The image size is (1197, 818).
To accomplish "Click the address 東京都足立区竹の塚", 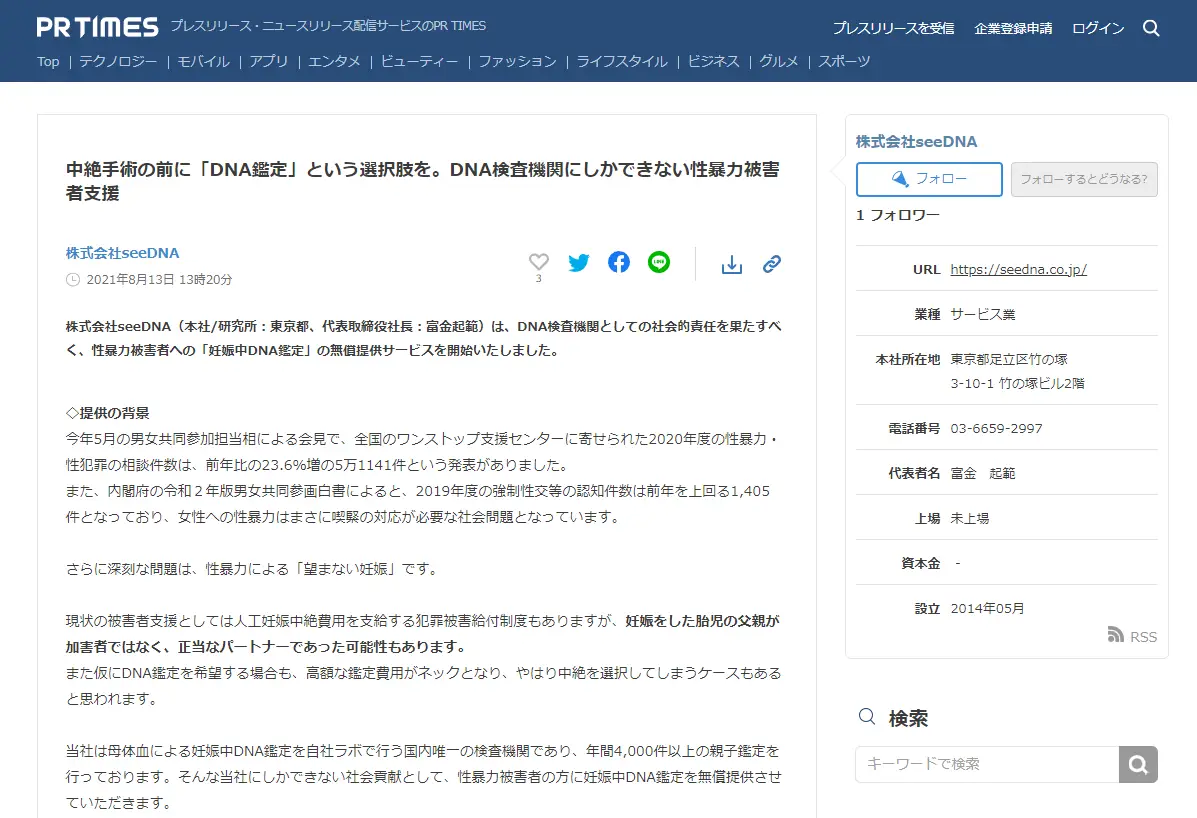I will coord(1008,359).
